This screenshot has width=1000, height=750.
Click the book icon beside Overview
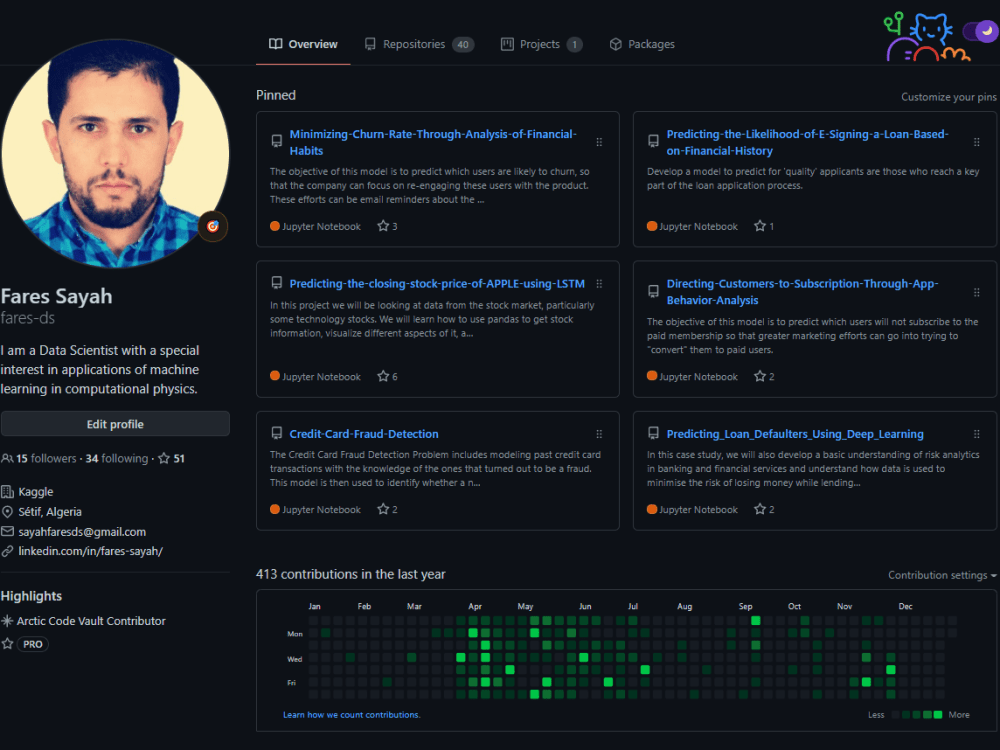[276, 44]
